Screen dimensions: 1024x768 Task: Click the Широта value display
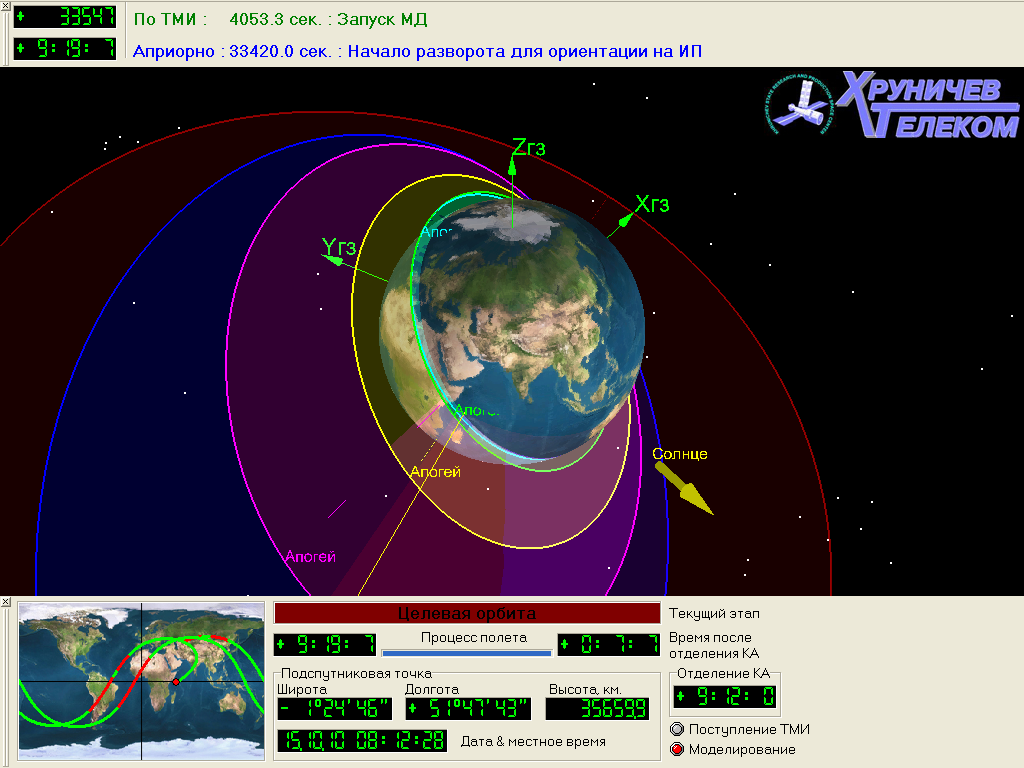334,709
